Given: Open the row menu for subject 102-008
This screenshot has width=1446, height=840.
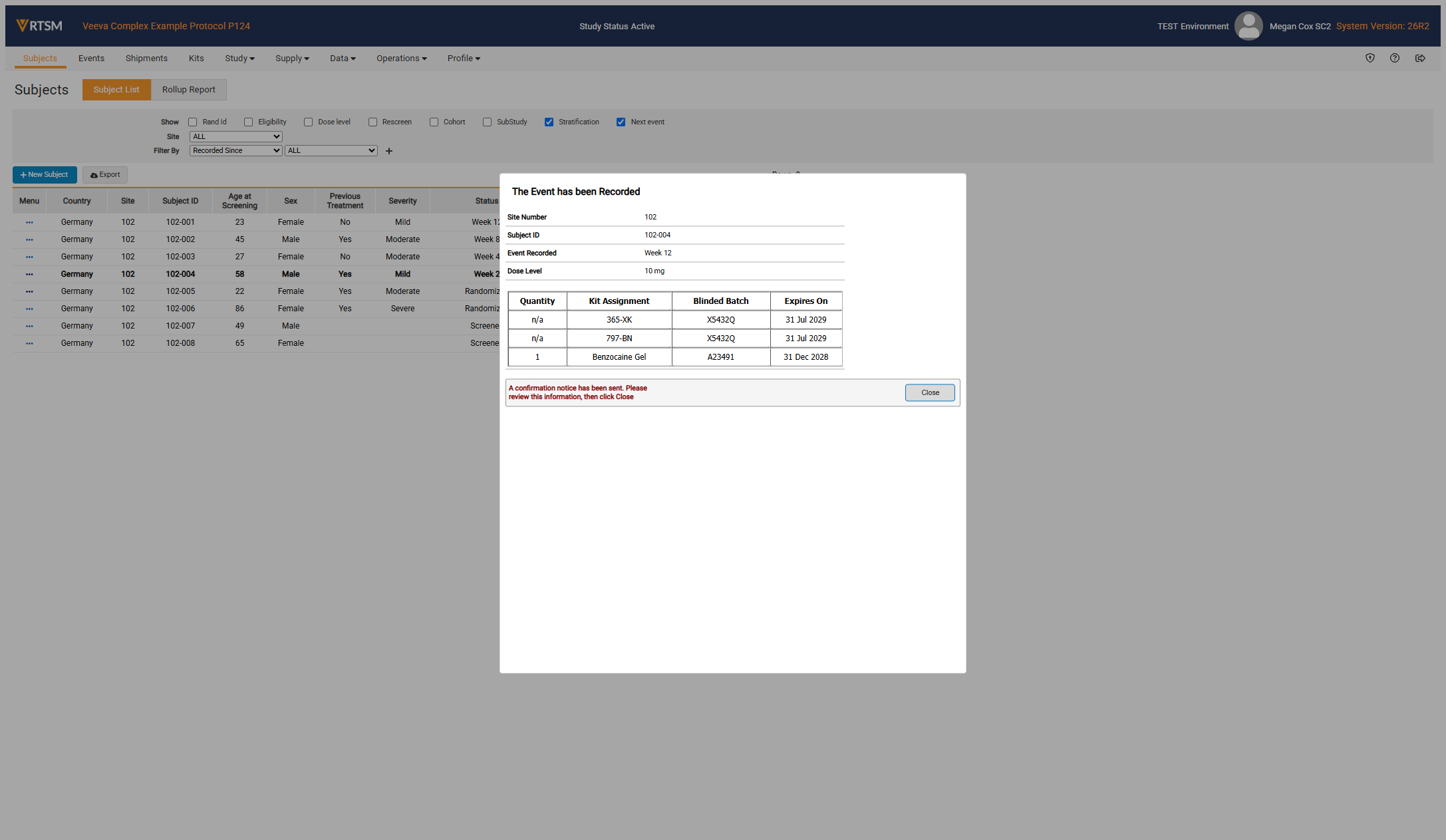Looking at the screenshot, I should (29, 343).
